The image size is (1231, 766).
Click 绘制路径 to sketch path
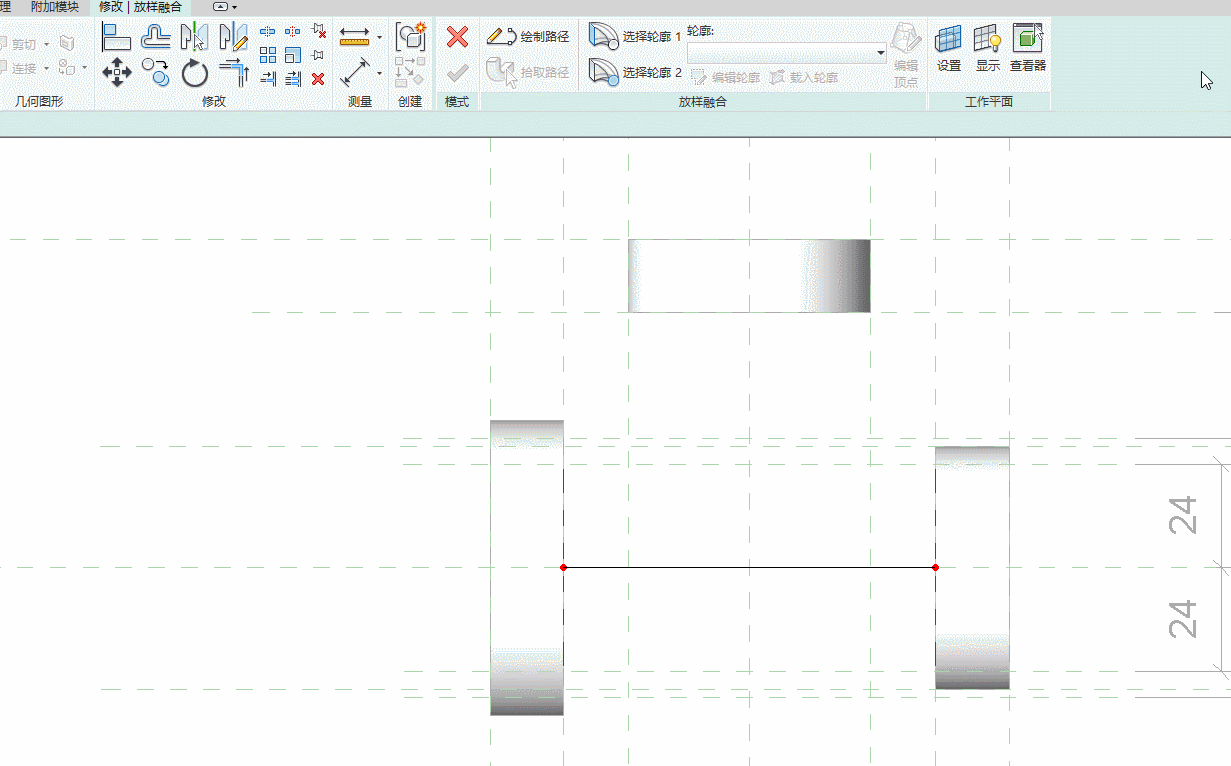pyautogui.click(x=528, y=37)
